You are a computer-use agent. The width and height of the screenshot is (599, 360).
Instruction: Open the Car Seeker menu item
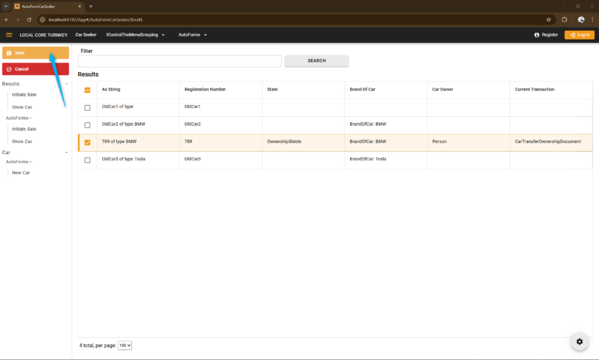pyautogui.click(x=86, y=35)
